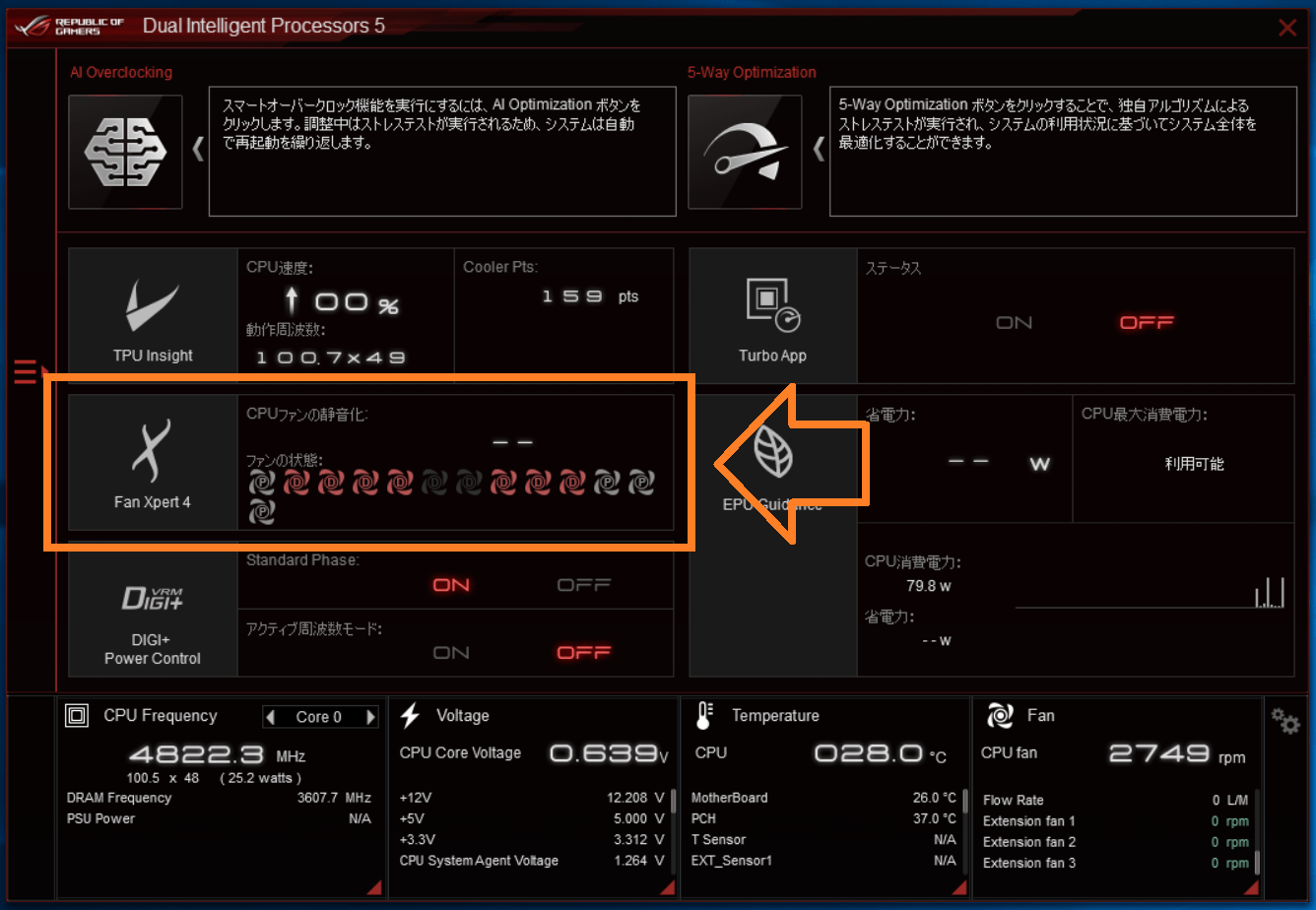This screenshot has width=1316, height=910.
Task: Click the Fan panel icon
Action: tap(999, 716)
